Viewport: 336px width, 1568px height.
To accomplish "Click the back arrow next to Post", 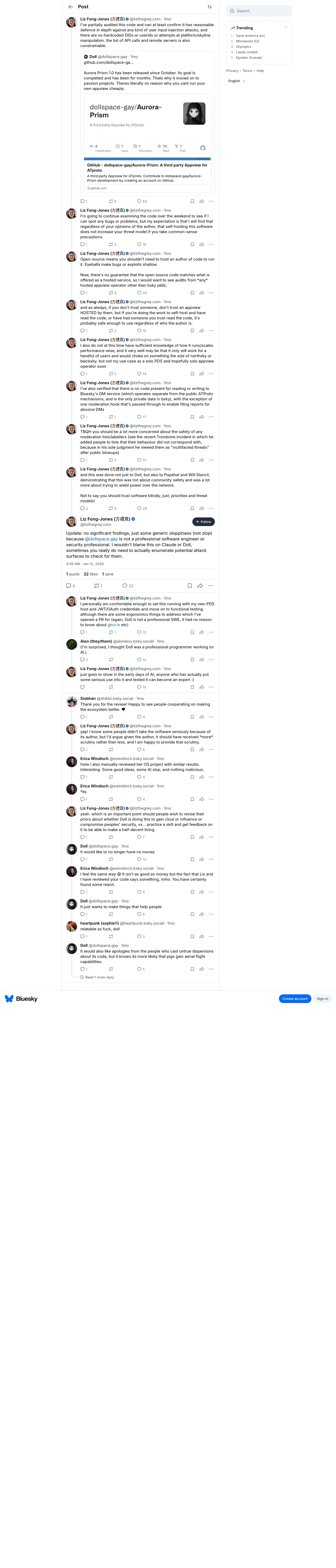I will click(x=71, y=7).
